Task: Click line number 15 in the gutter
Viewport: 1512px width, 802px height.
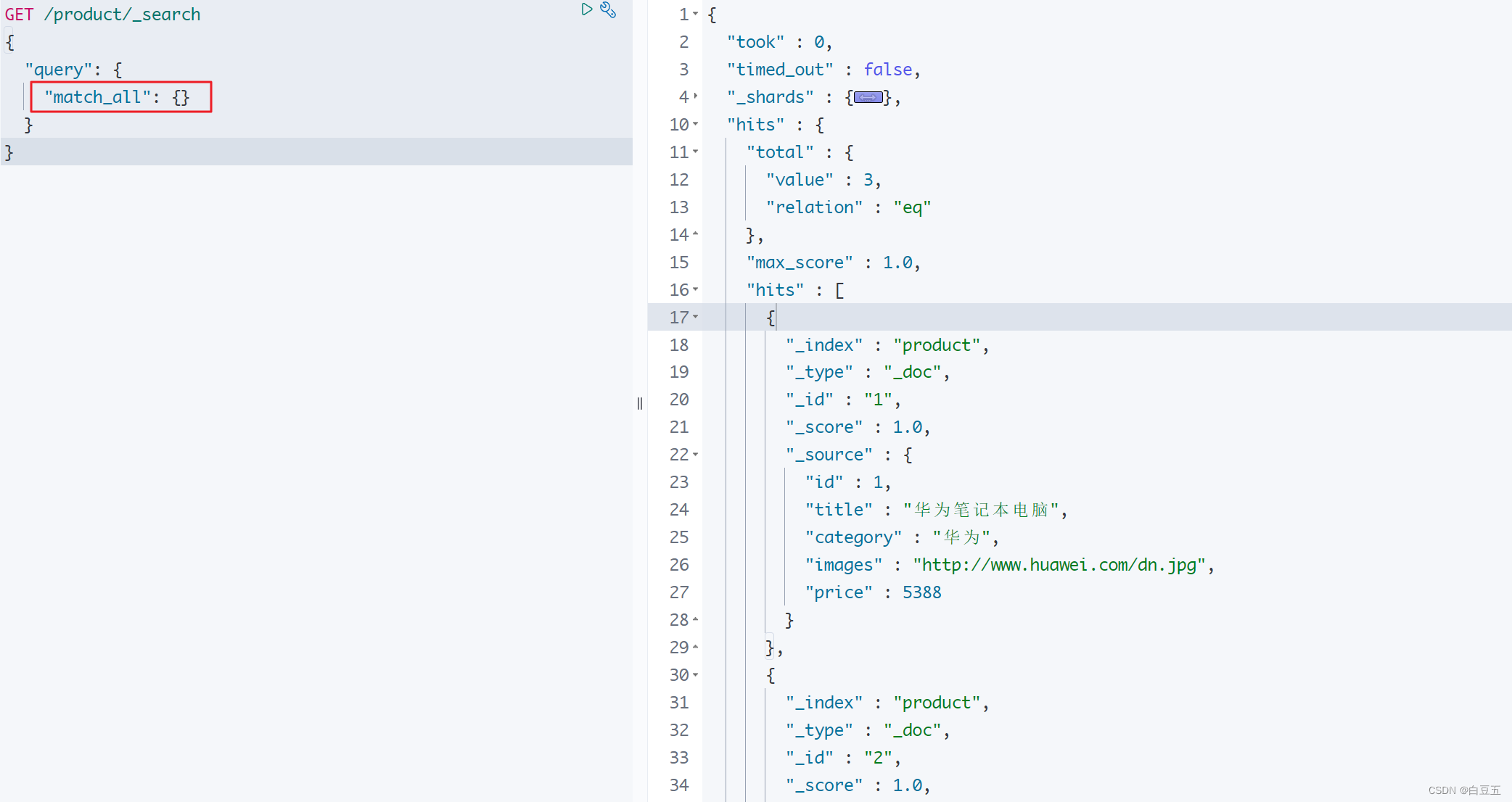Action: 679,262
